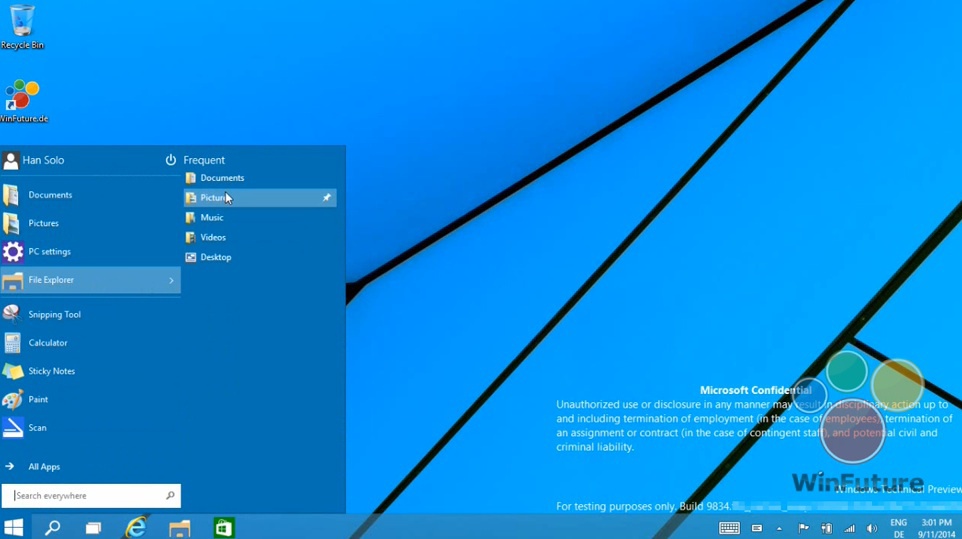Open Sticky Notes

[90, 371]
